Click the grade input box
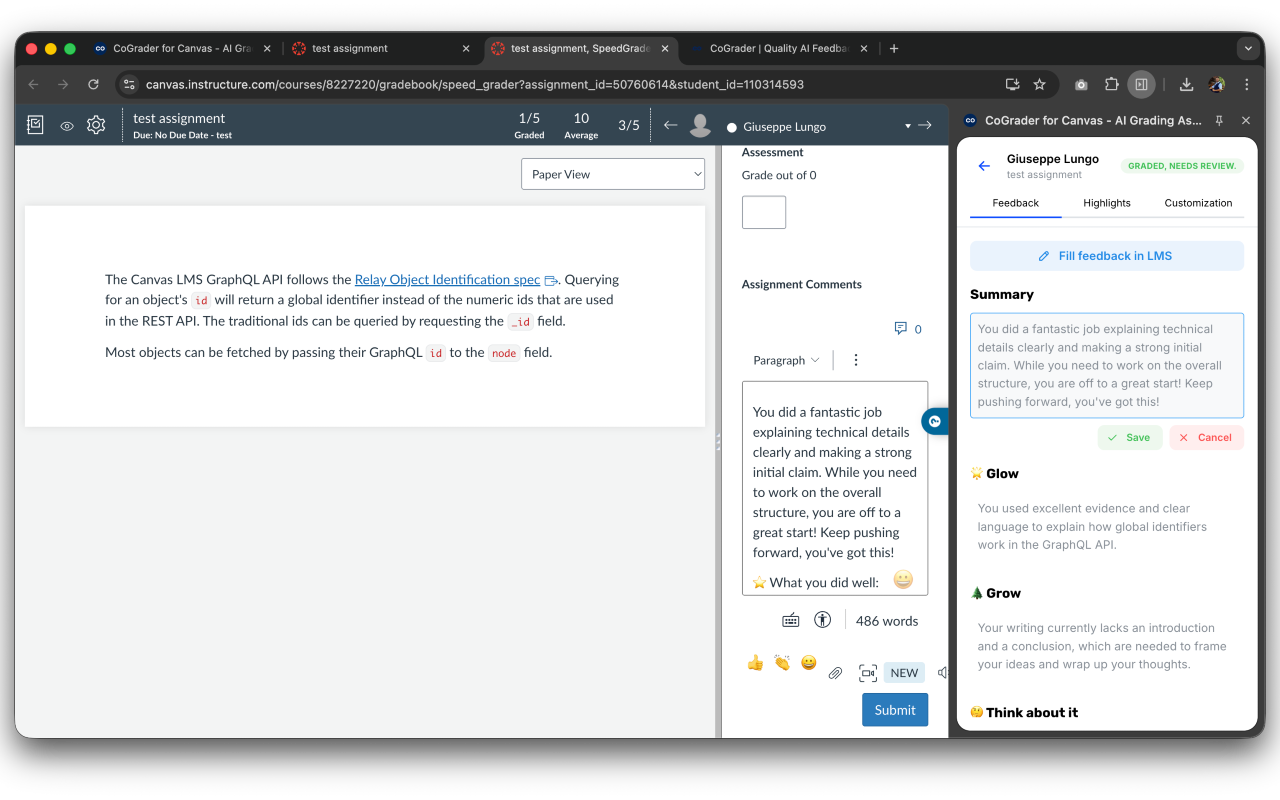The height and width of the screenshot is (800, 1280). coord(764,212)
